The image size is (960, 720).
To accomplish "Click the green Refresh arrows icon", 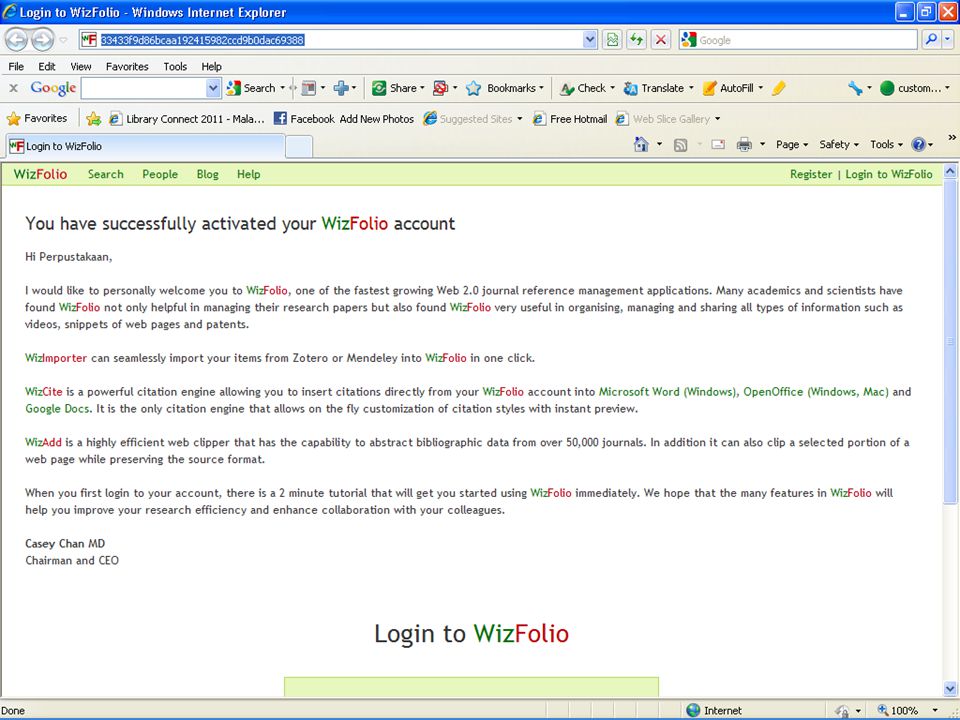I will (636, 40).
